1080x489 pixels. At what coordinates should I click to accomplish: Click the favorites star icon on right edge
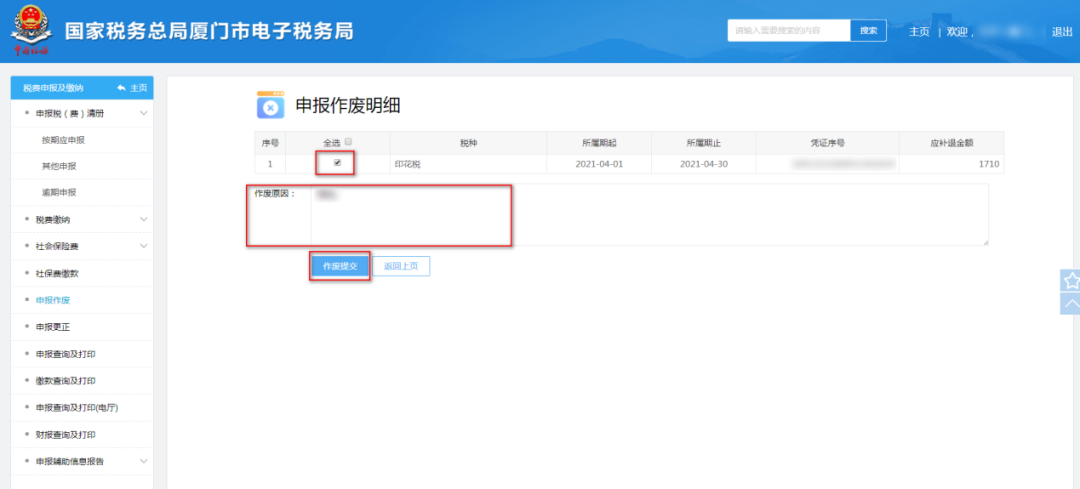click(x=1070, y=281)
